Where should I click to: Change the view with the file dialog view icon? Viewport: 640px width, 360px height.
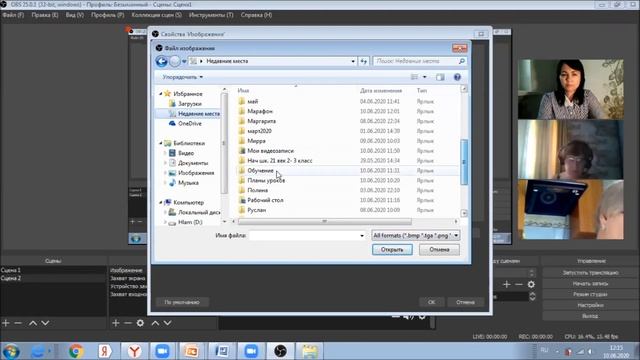point(415,77)
